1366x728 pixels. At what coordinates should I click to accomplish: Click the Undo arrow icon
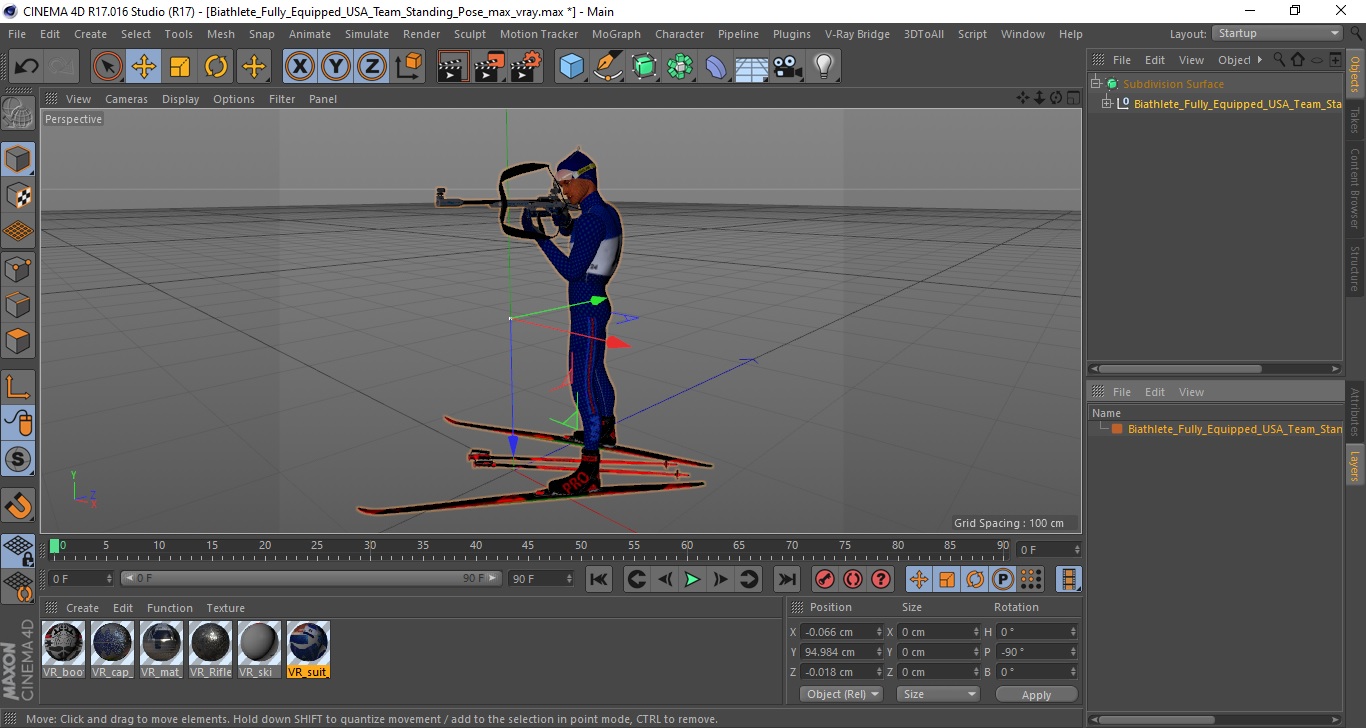[x=27, y=67]
